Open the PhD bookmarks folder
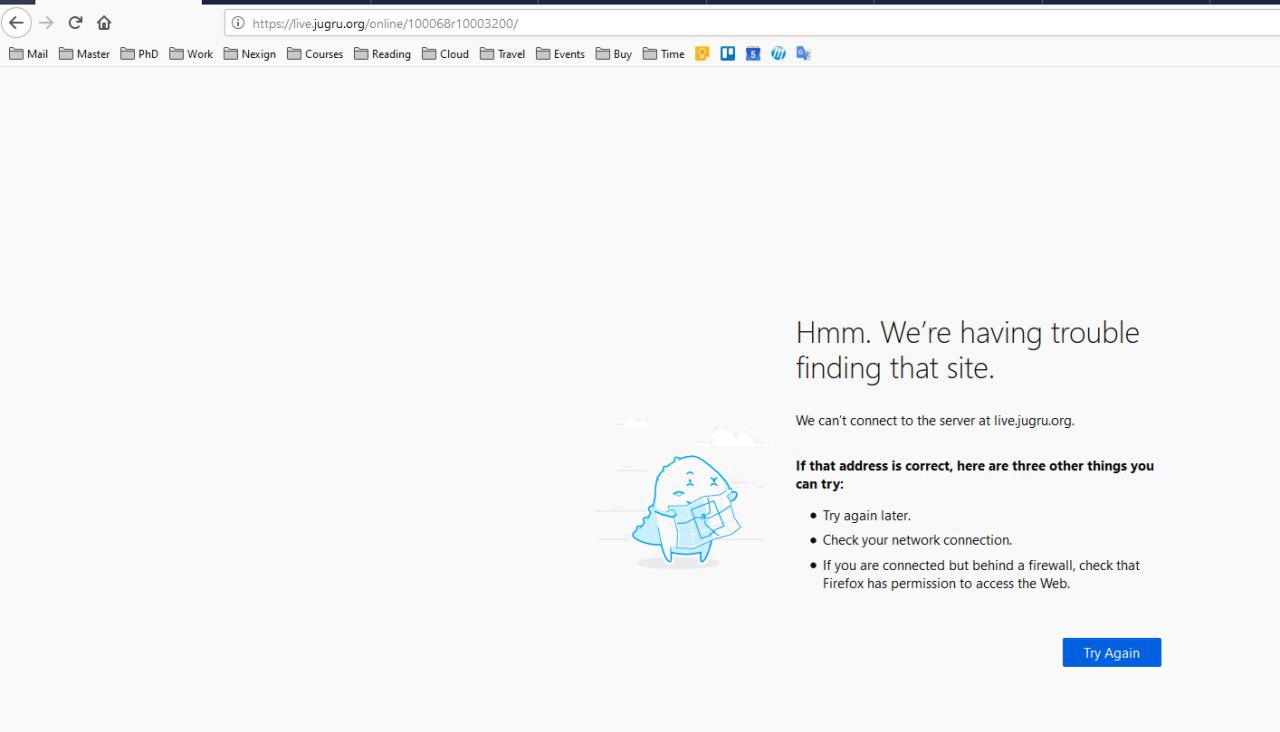The width and height of the screenshot is (1280, 732). pos(139,54)
